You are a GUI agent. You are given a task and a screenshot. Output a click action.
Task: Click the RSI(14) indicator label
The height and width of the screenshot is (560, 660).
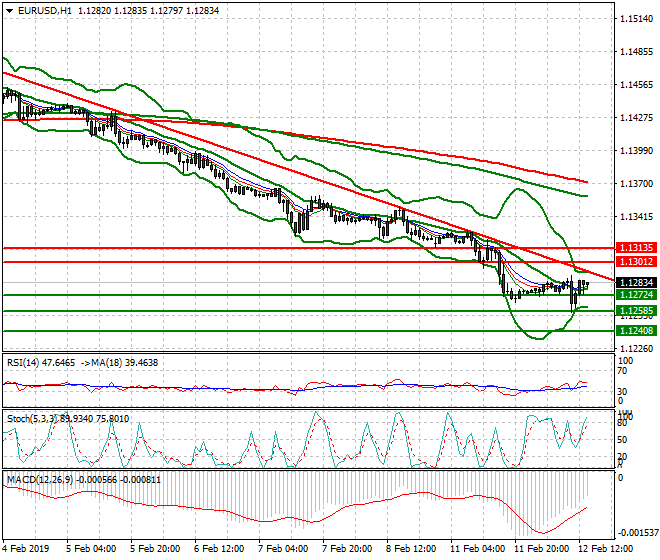click(x=25, y=363)
